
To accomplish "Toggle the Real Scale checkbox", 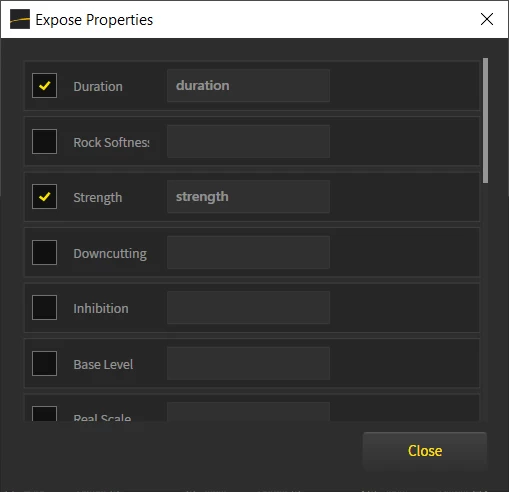I will (44, 414).
